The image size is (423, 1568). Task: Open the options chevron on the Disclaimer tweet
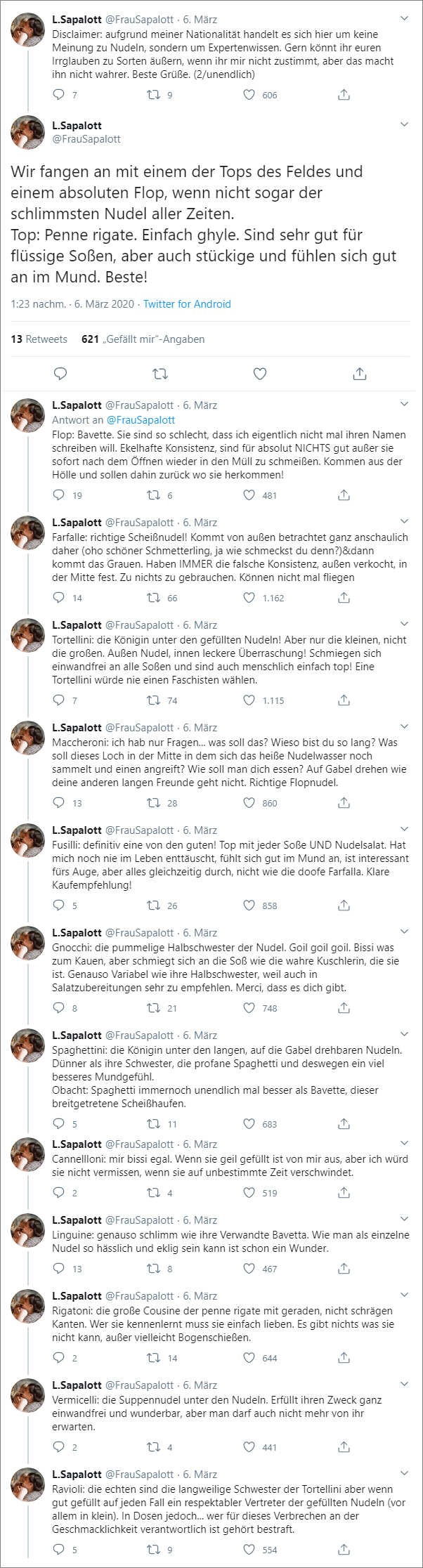pos(404,19)
